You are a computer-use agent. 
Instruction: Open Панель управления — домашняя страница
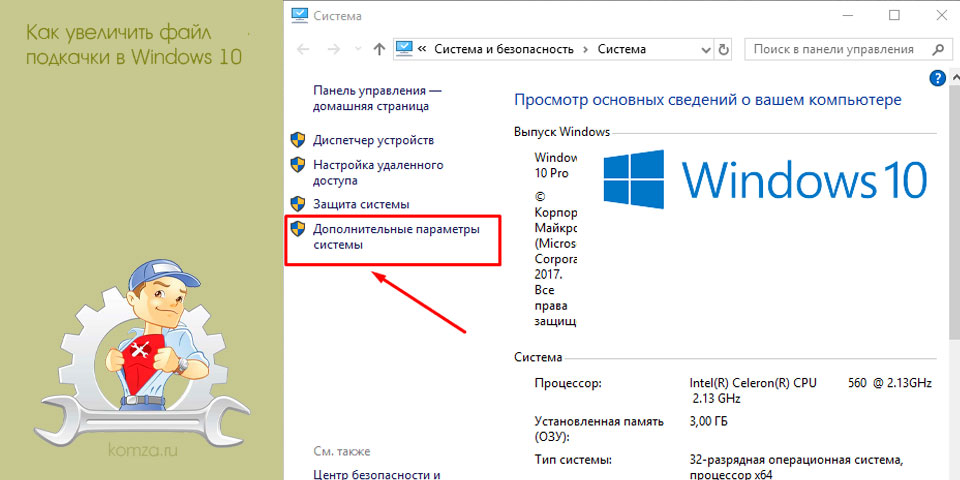click(x=377, y=99)
